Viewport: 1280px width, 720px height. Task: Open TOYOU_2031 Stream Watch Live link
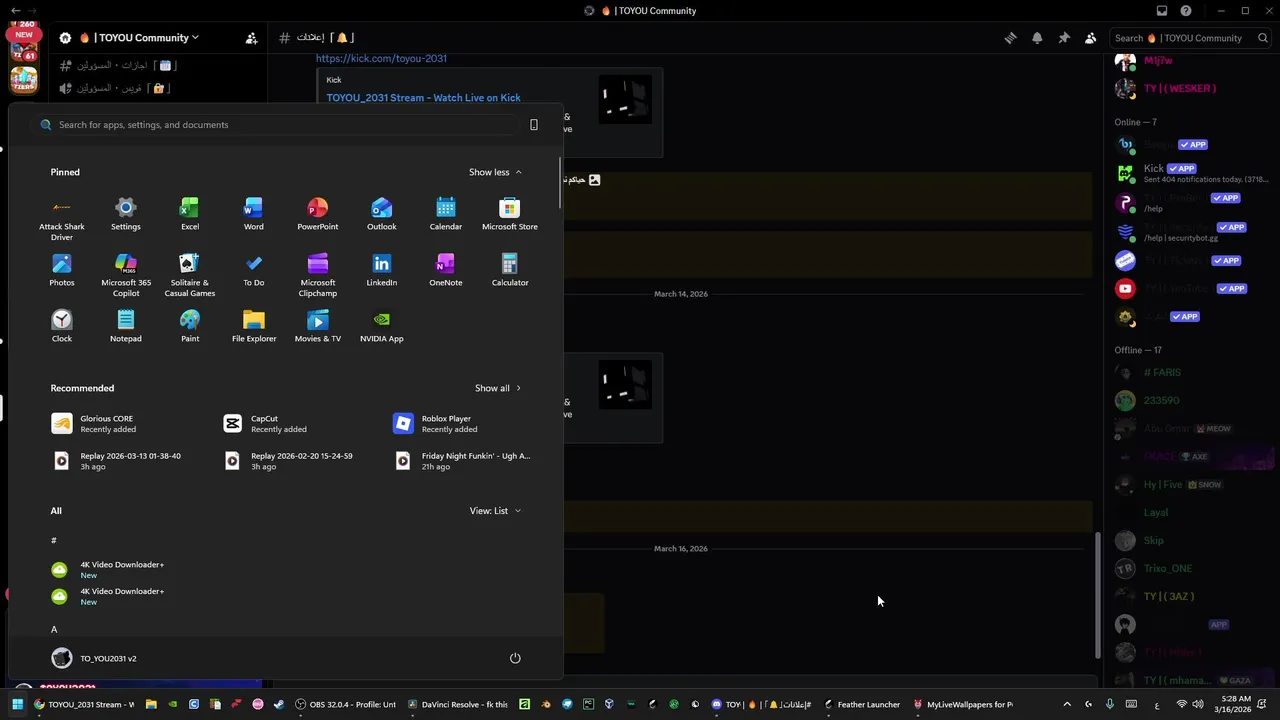(x=423, y=98)
